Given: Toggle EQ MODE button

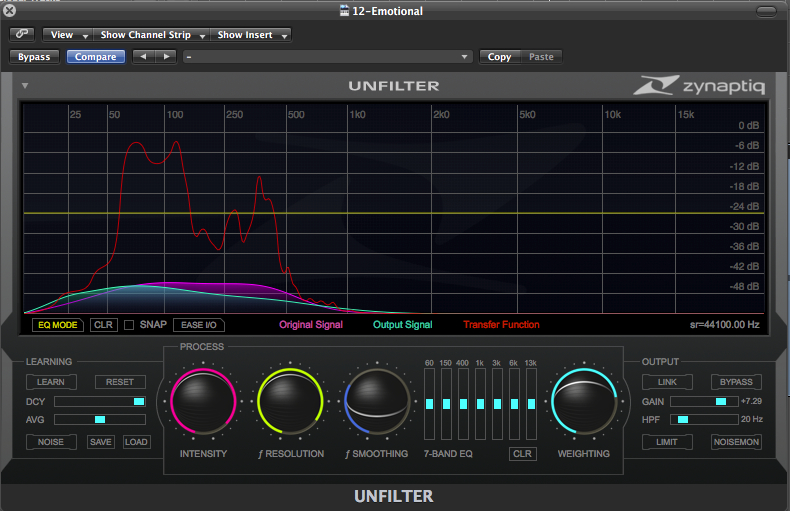Looking at the screenshot, I should point(57,325).
